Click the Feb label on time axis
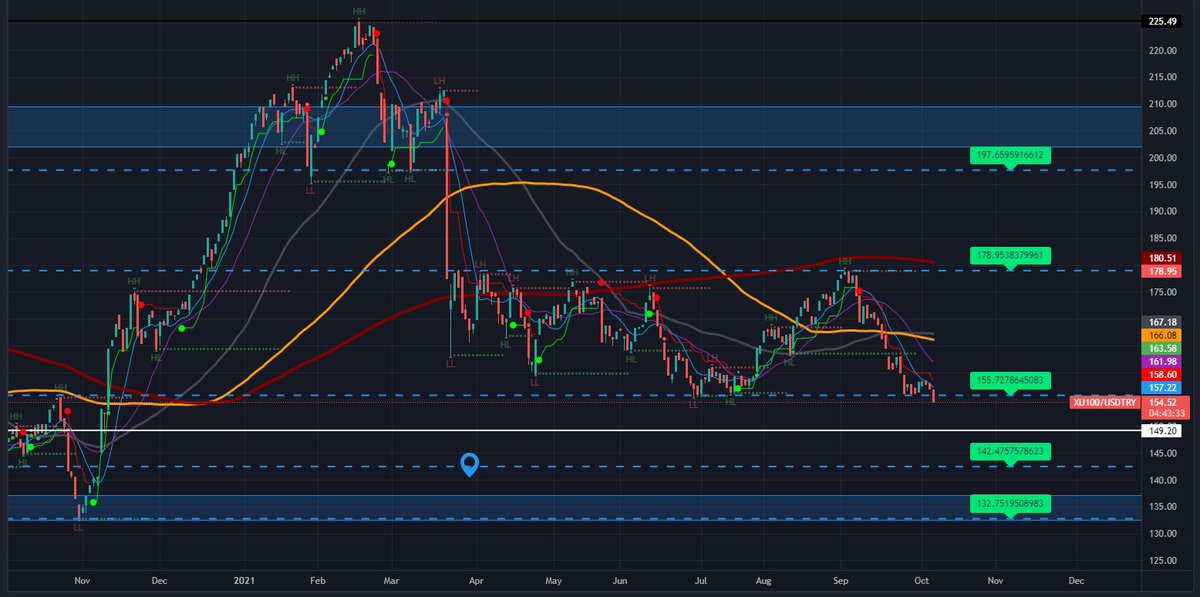 click(x=318, y=579)
